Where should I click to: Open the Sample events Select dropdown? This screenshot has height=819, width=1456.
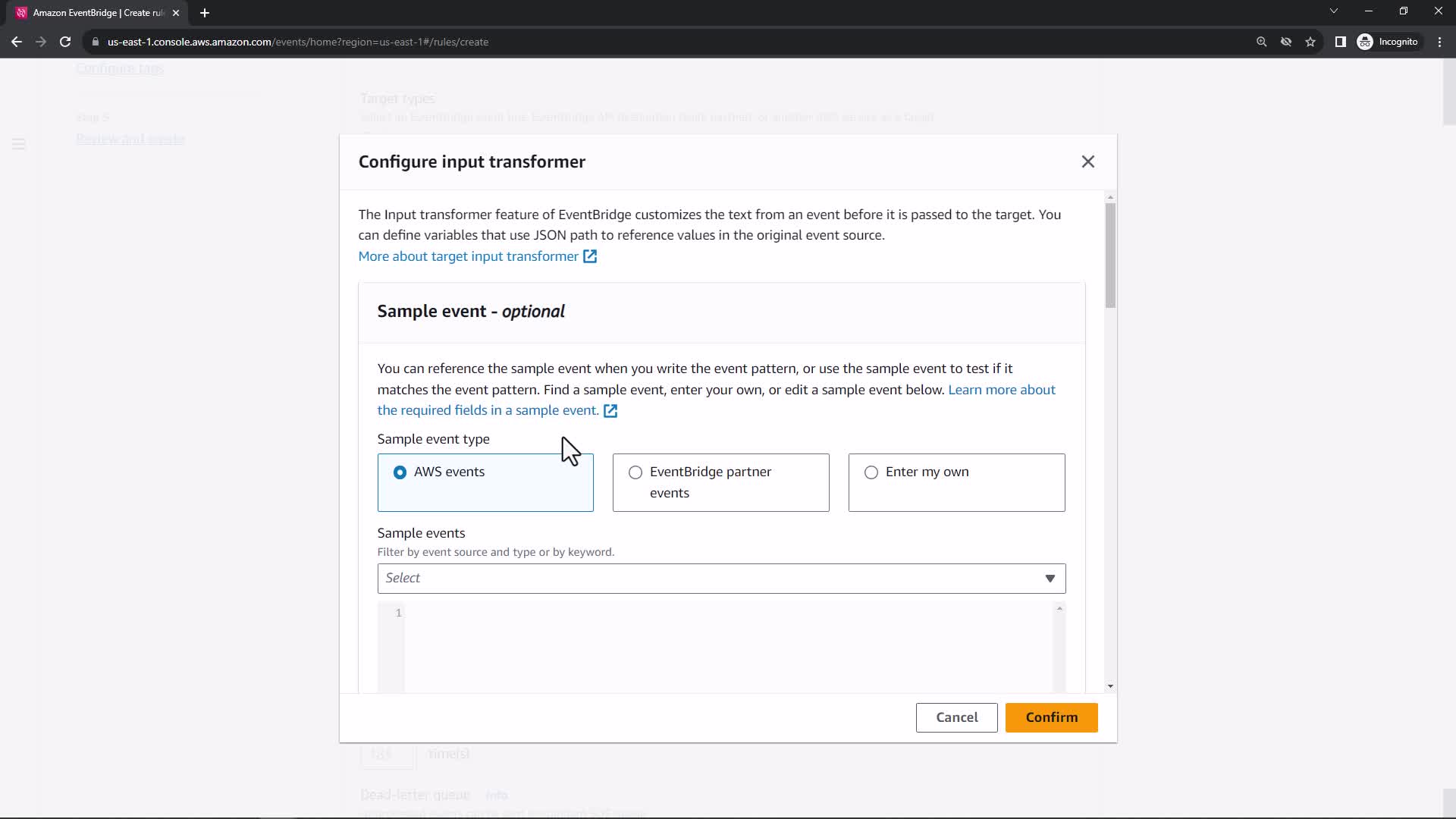(x=720, y=579)
